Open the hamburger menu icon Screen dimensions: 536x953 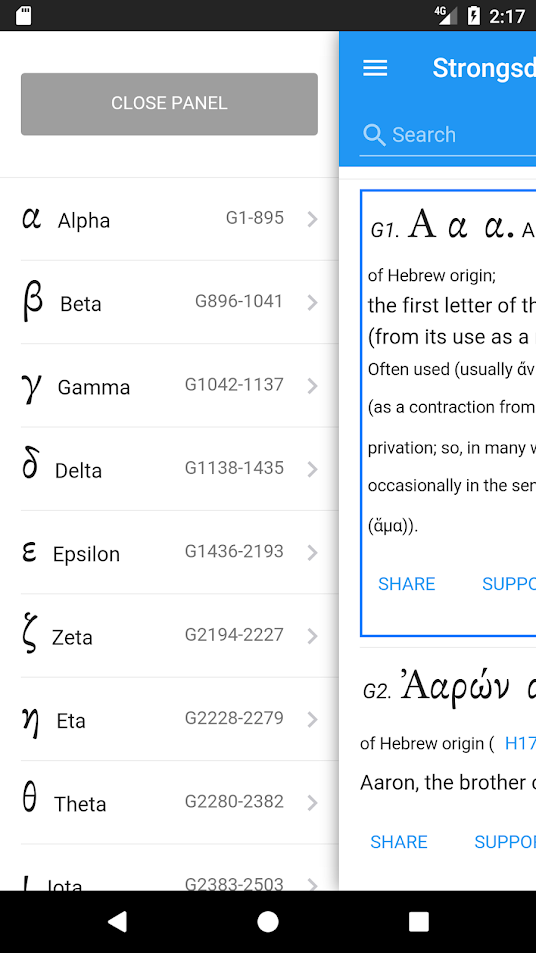[x=375, y=68]
